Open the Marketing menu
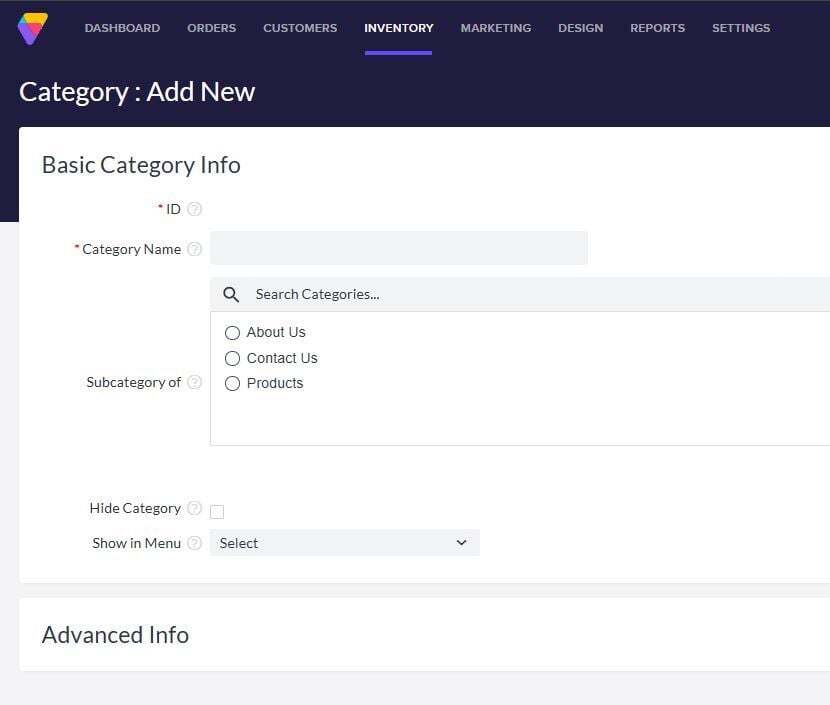The width and height of the screenshot is (830, 705). click(x=495, y=28)
